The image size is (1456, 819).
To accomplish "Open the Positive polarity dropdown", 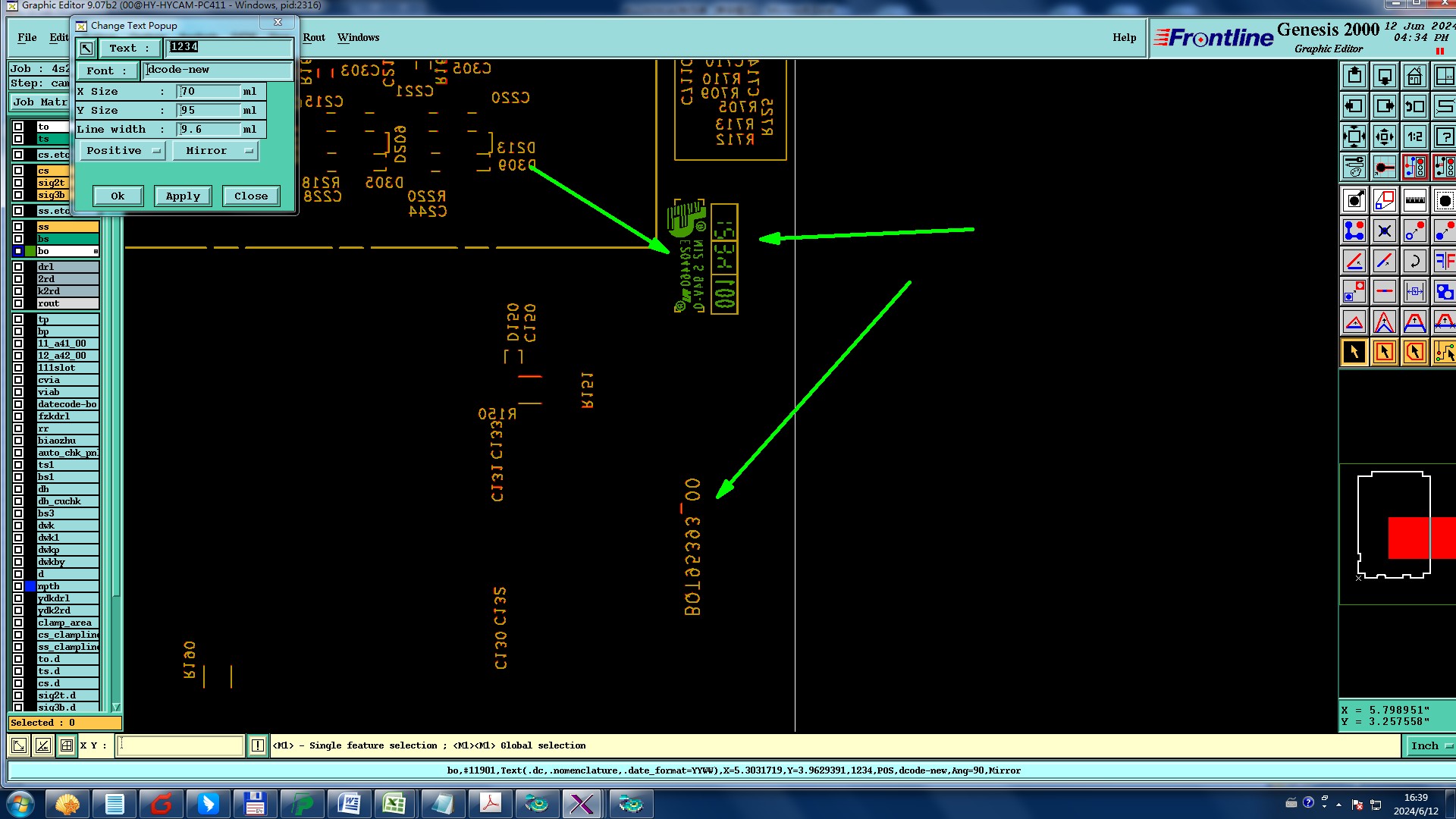I will coord(123,151).
